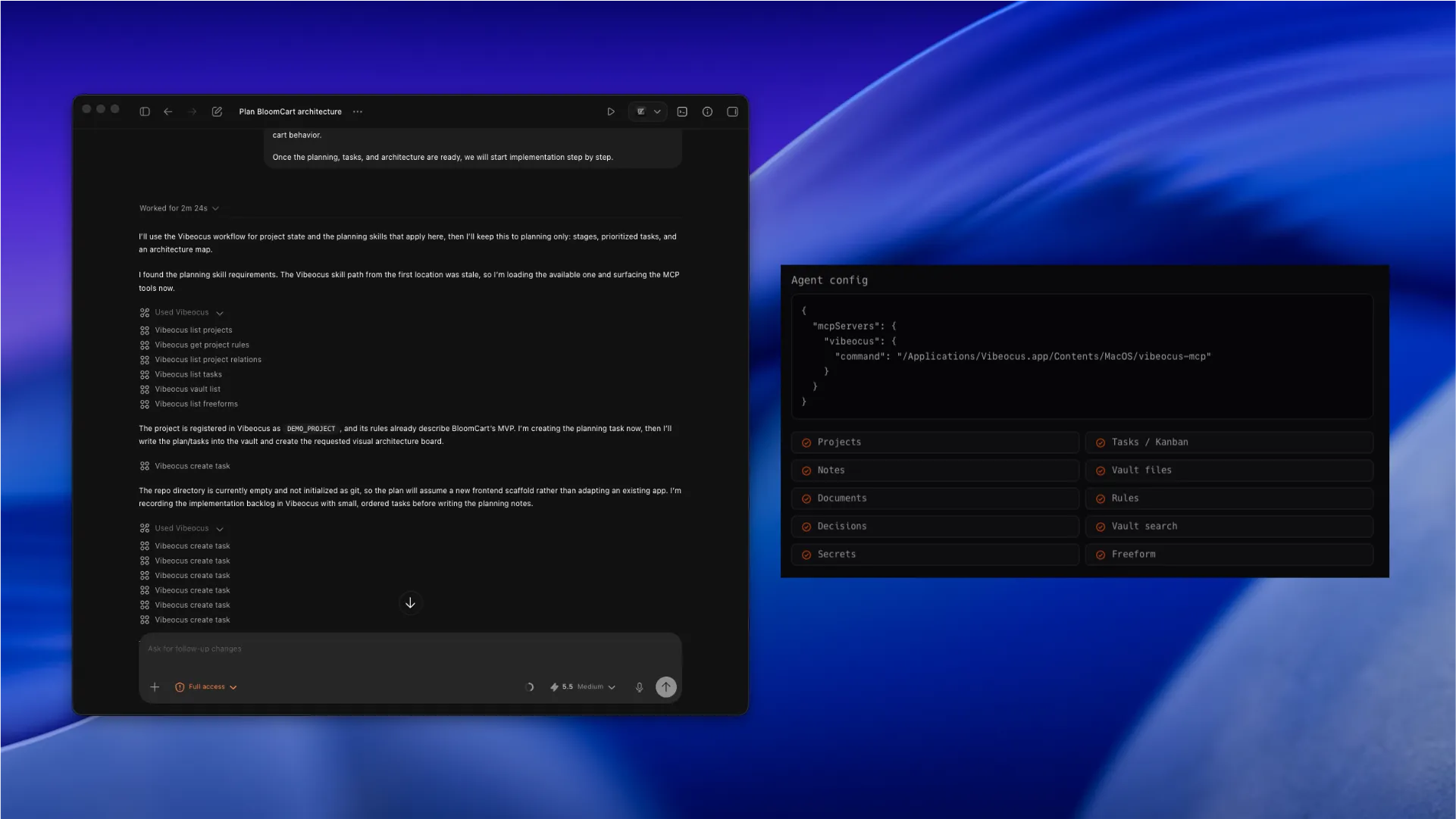The width and height of the screenshot is (1456, 819).
Task: Click the check icon next to Rules
Action: click(1101, 499)
